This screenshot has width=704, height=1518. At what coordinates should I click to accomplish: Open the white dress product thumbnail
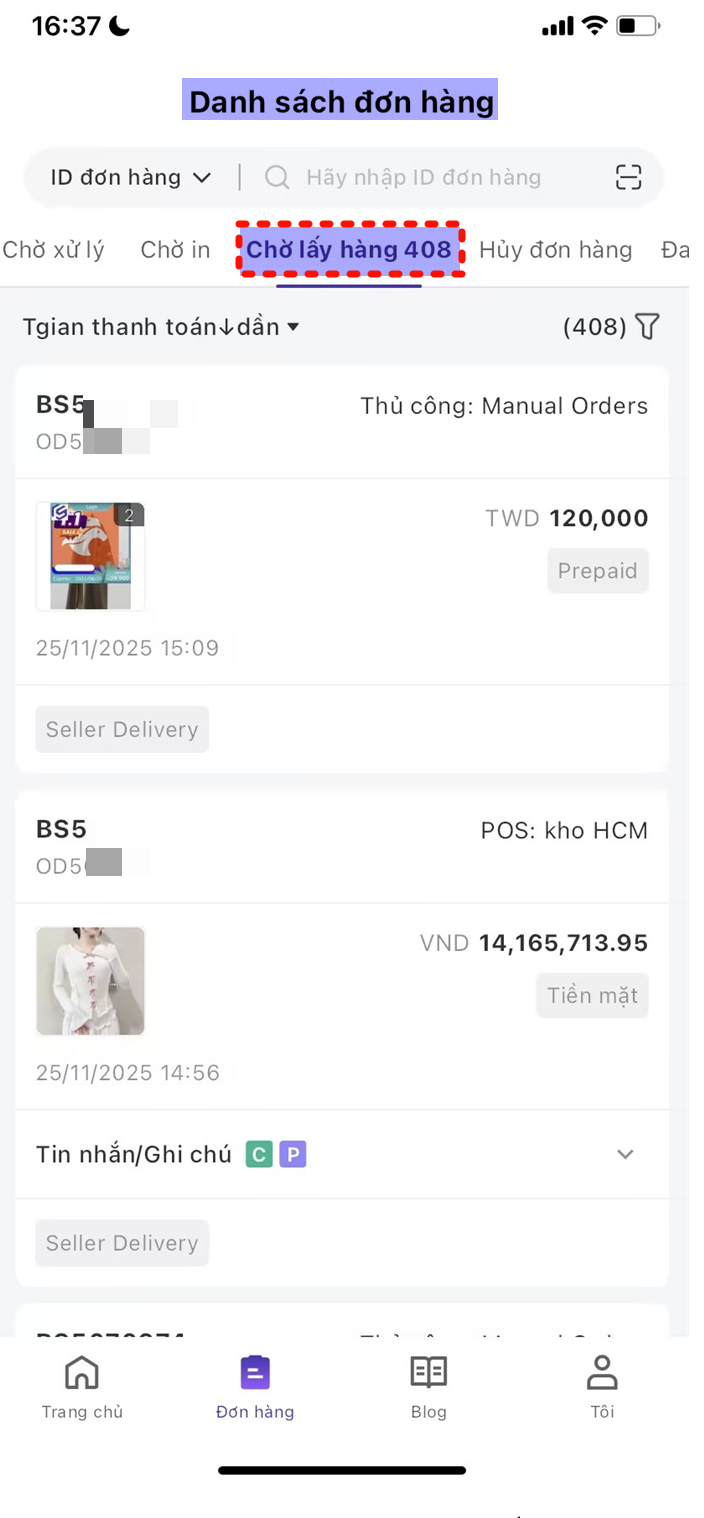point(91,981)
